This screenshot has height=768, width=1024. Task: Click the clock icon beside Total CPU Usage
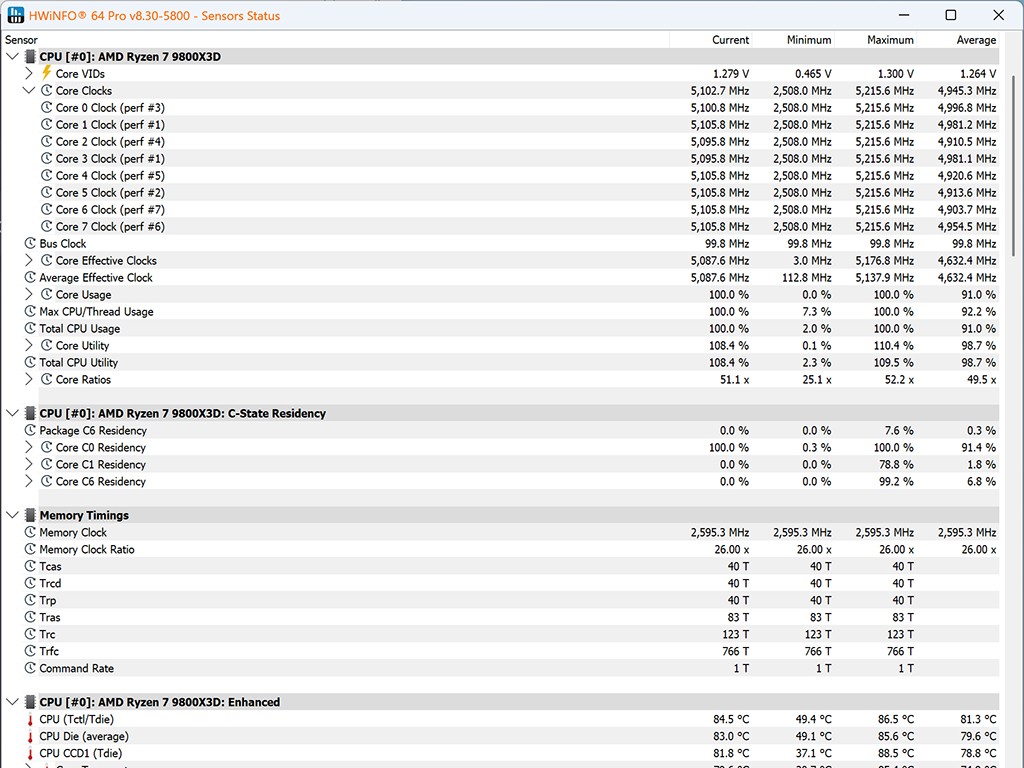30,328
